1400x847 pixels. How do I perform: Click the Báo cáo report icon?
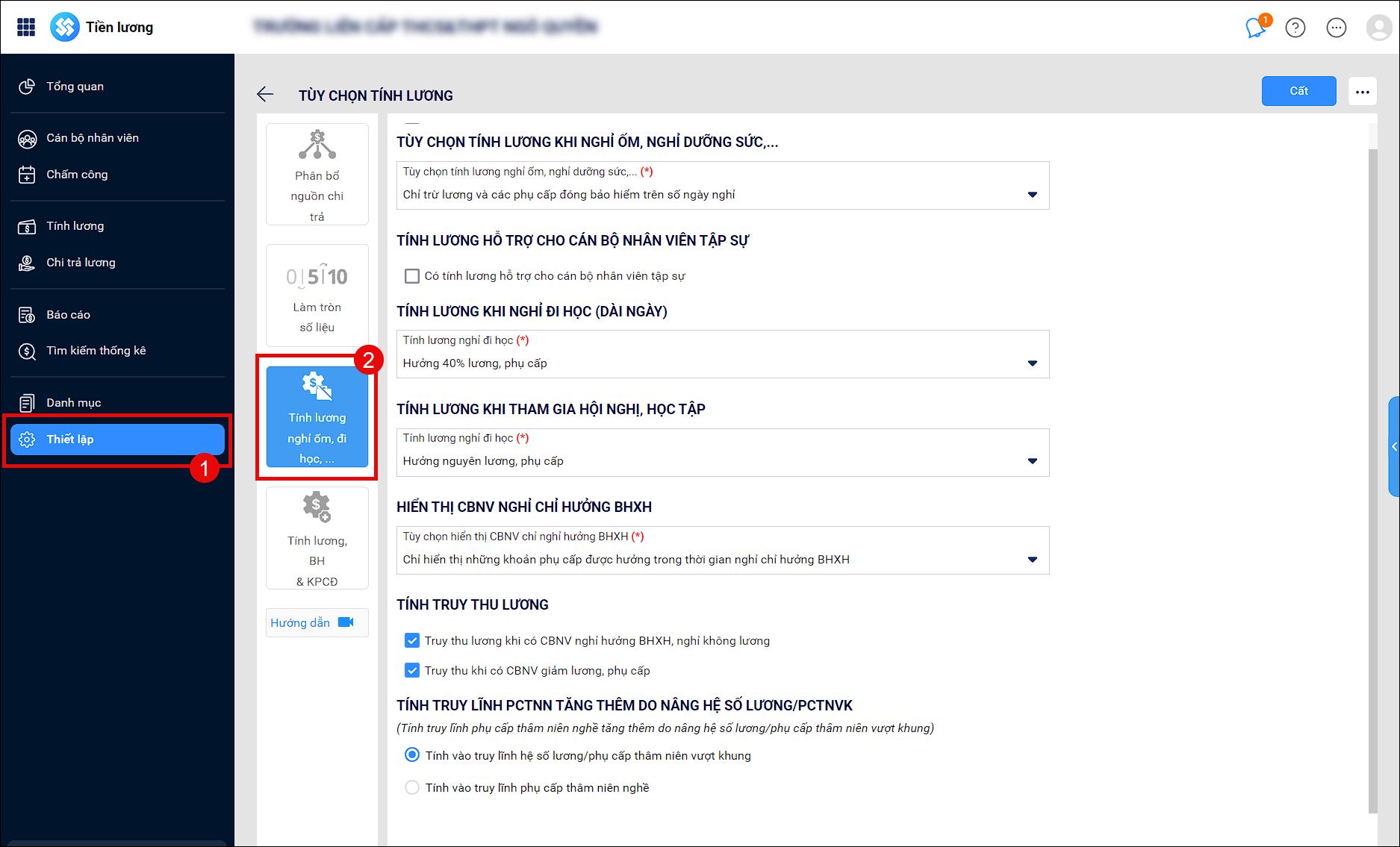click(x=27, y=315)
